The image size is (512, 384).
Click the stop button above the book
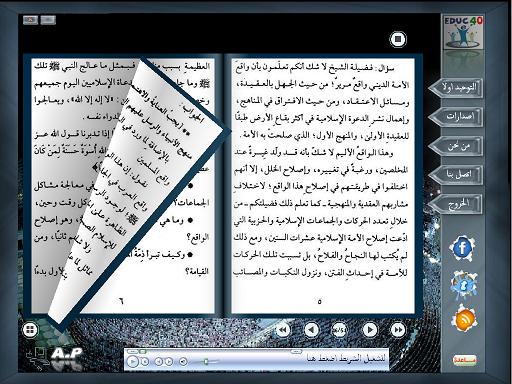[x=398, y=39]
